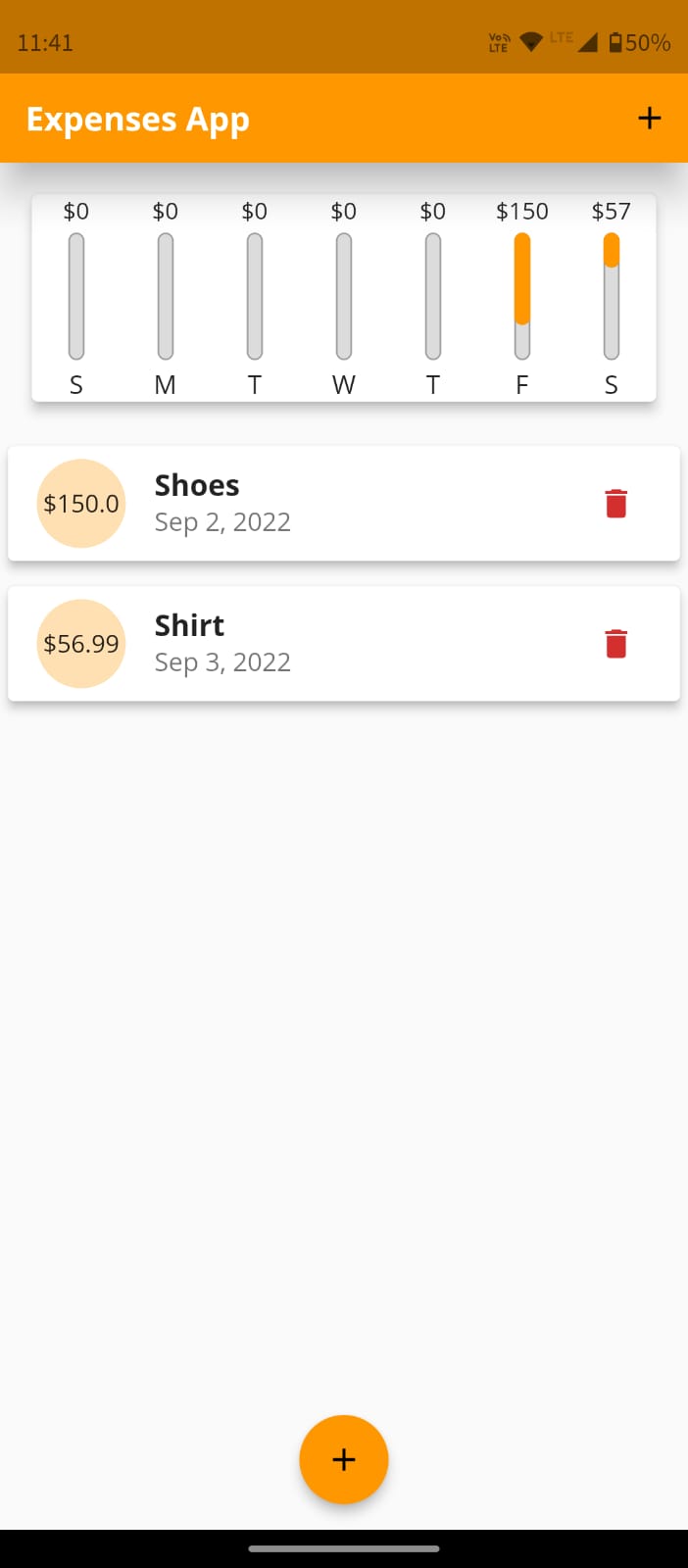The image size is (688, 1568).
Task: Click the $56.99 amount circle for Shirt
Action: (80, 643)
